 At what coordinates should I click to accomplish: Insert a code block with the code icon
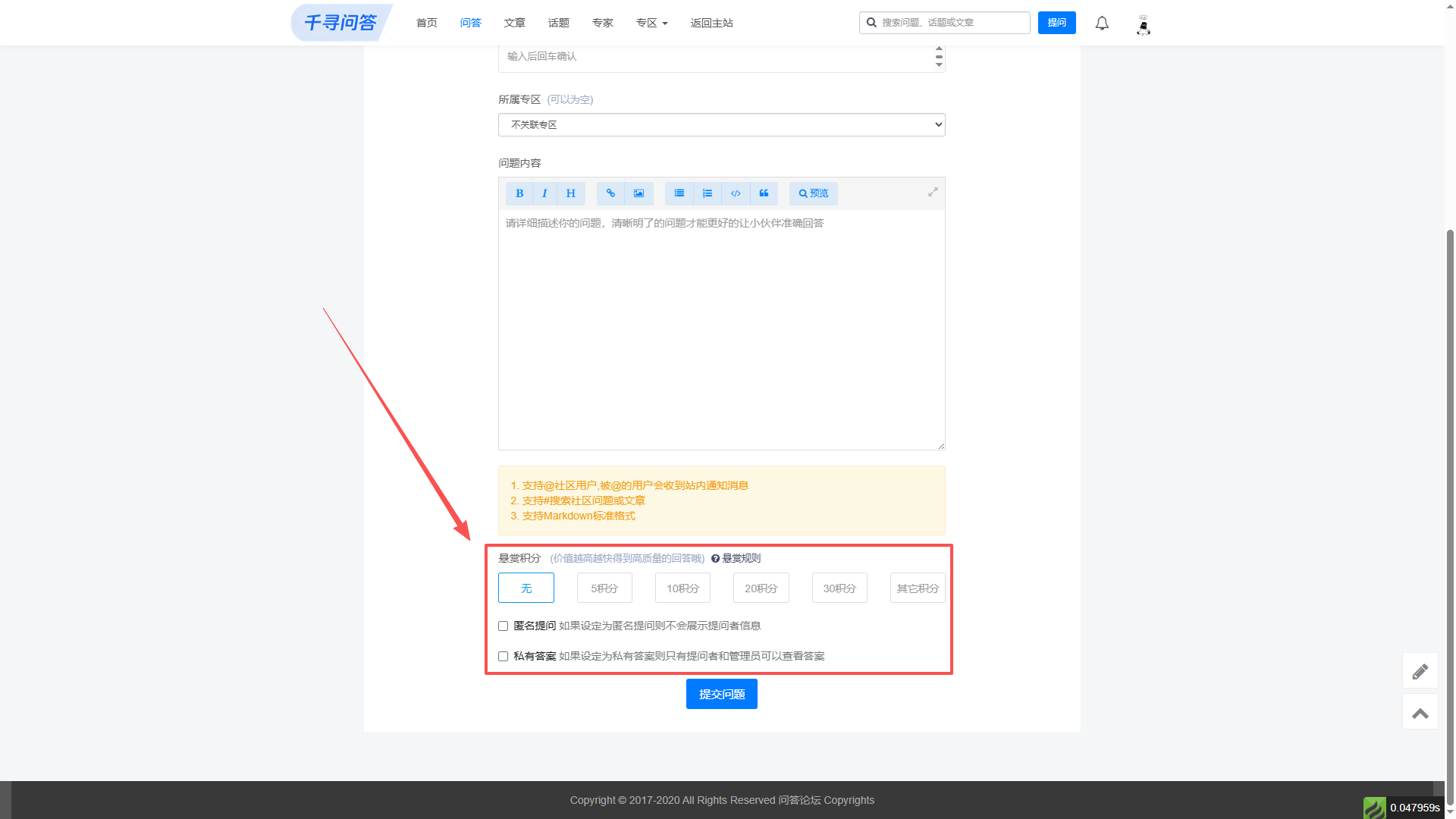[x=736, y=193]
